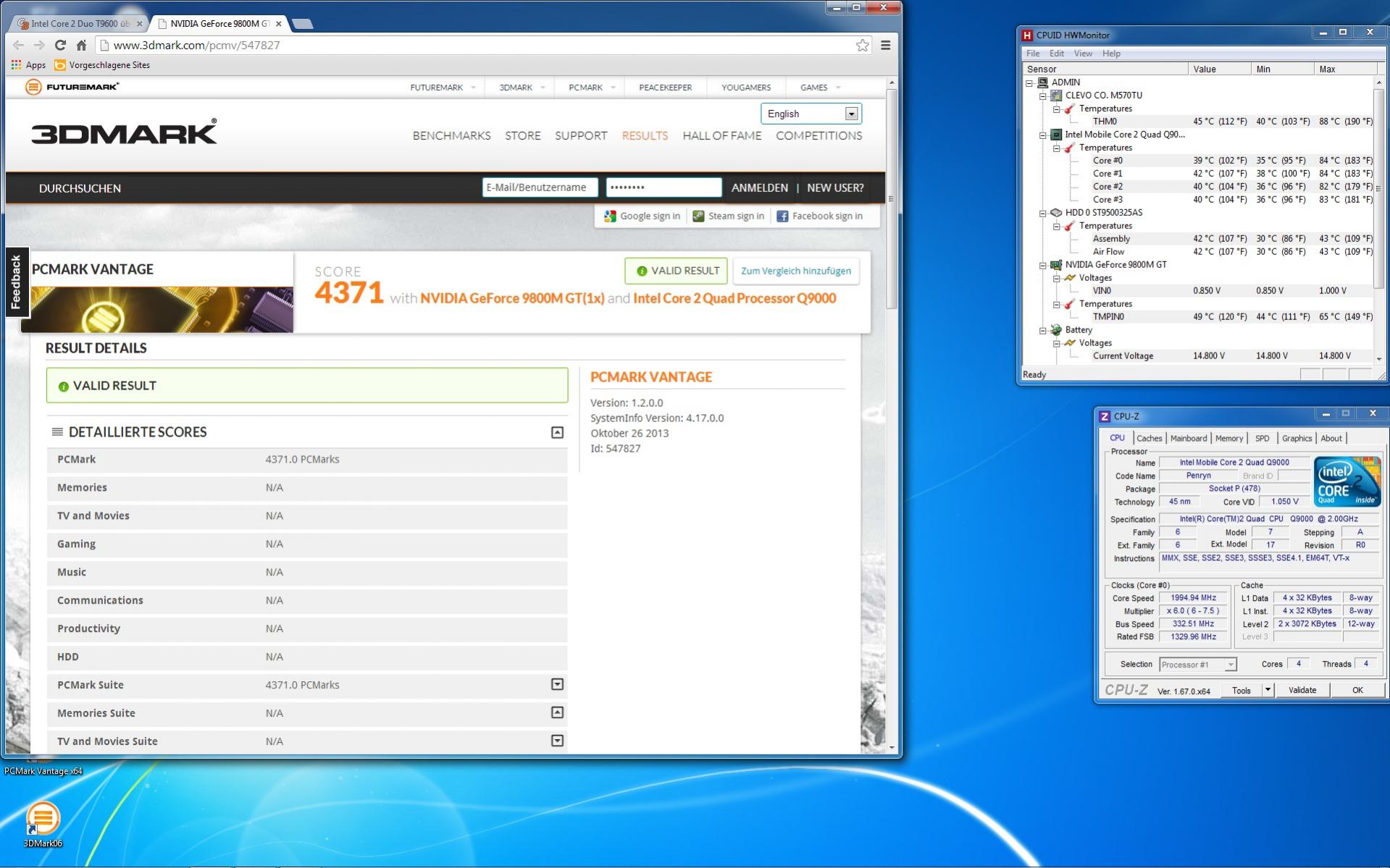Click the Futuremark logo
The height and width of the screenshot is (868, 1390).
pyautogui.click(x=72, y=87)
